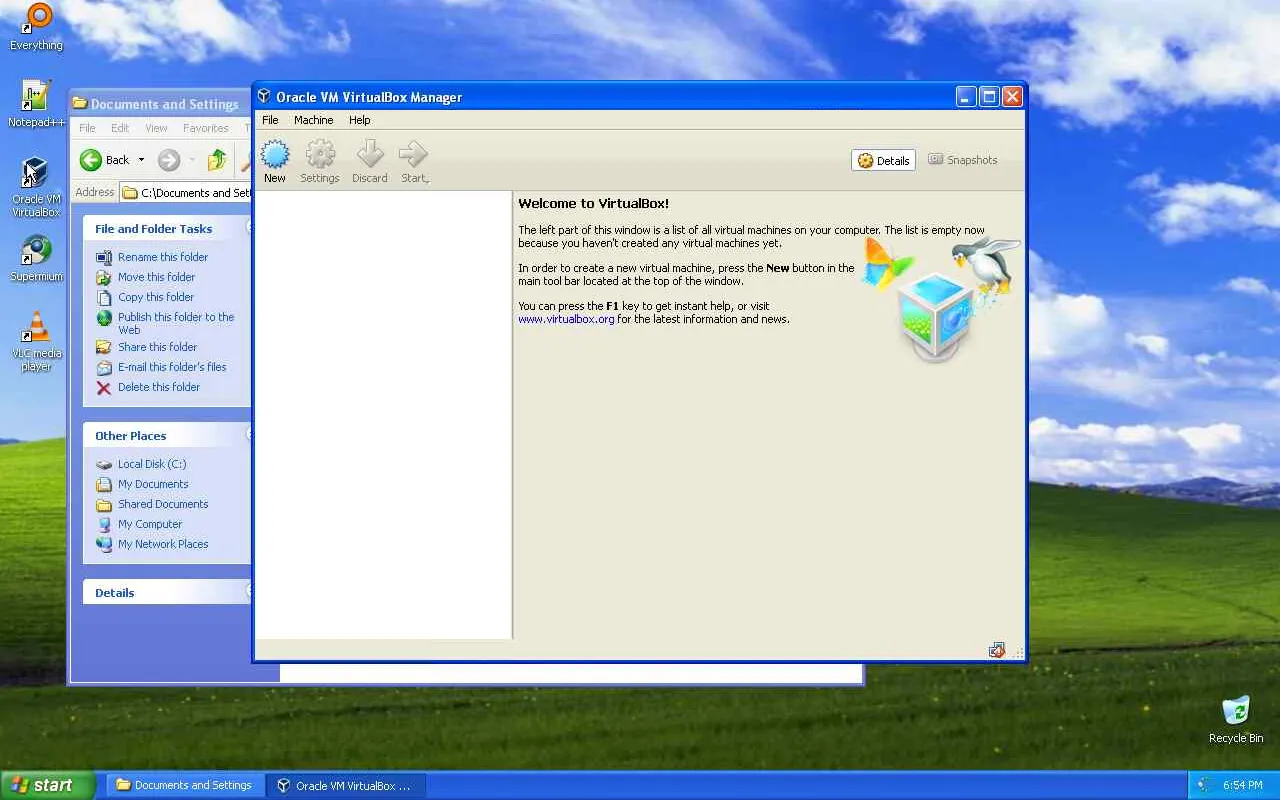Select the Recycle Bin desktop icon
Viewport: 1280px width, 800px height.
(1236, 720)
